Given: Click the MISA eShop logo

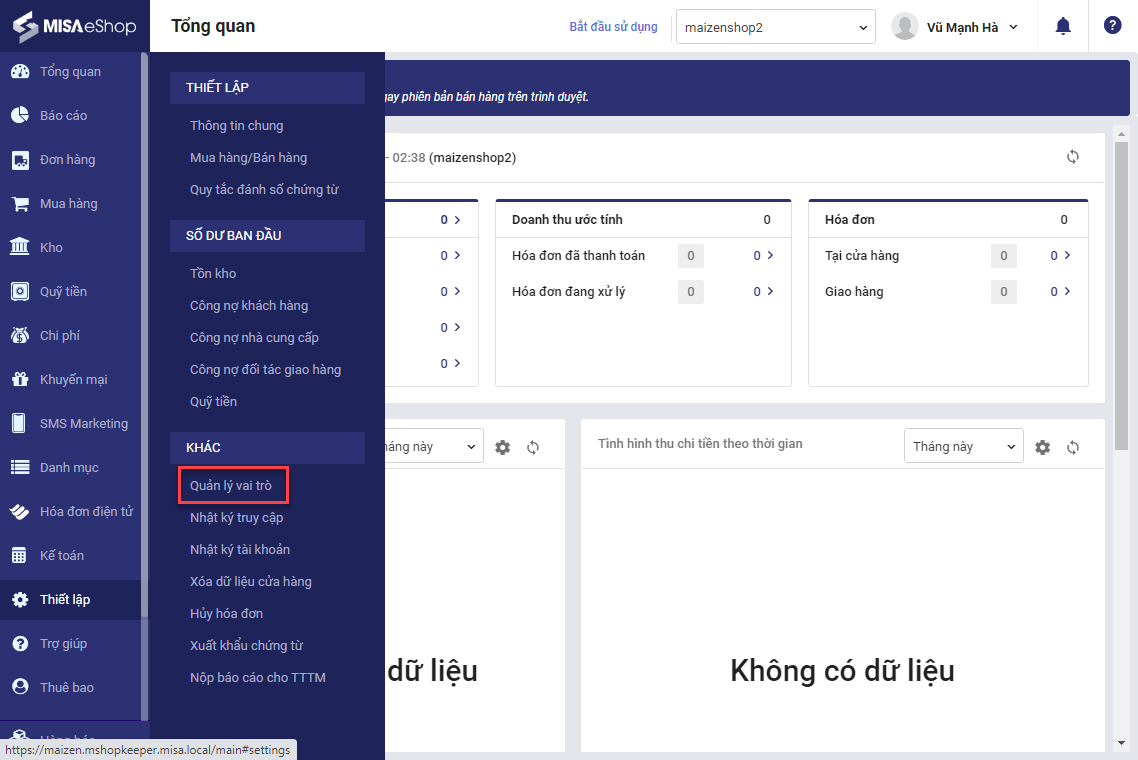Looking at the screenshot, I should point(75,26).
